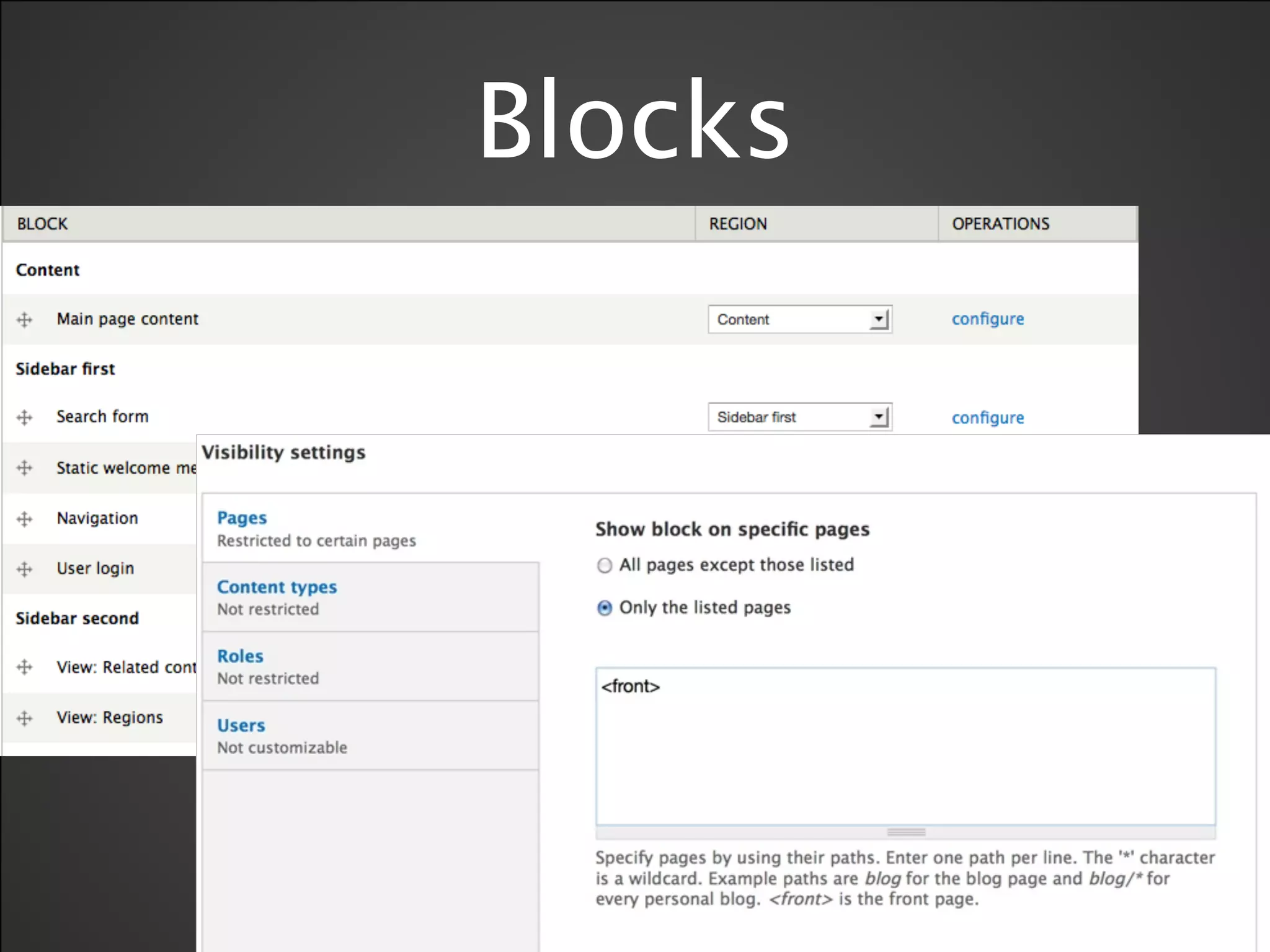
Task: Switch to the Users visibility tab
Action: click(371, 736)
